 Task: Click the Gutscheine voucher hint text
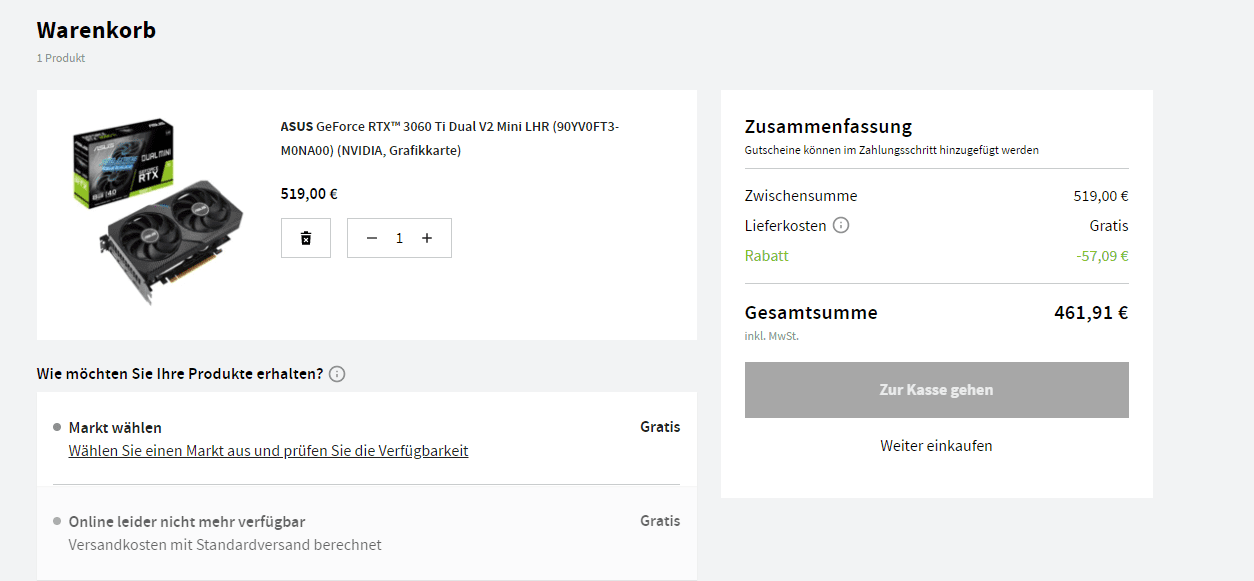892,150
